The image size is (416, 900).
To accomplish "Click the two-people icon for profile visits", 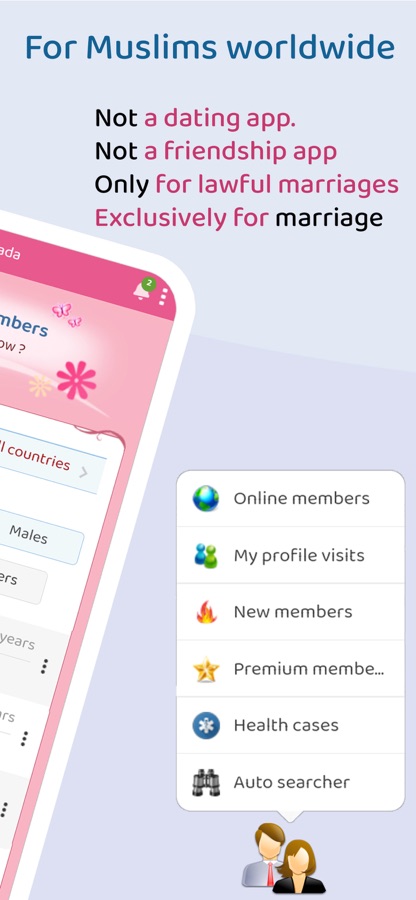I will (x=205, y=555).
